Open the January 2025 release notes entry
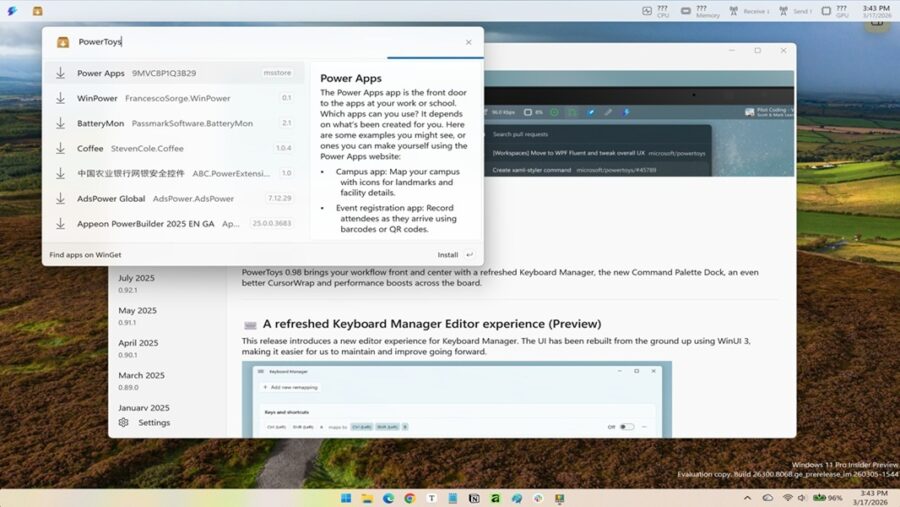The width and height of the screenshot is (900, 507). tap(143, 407)
